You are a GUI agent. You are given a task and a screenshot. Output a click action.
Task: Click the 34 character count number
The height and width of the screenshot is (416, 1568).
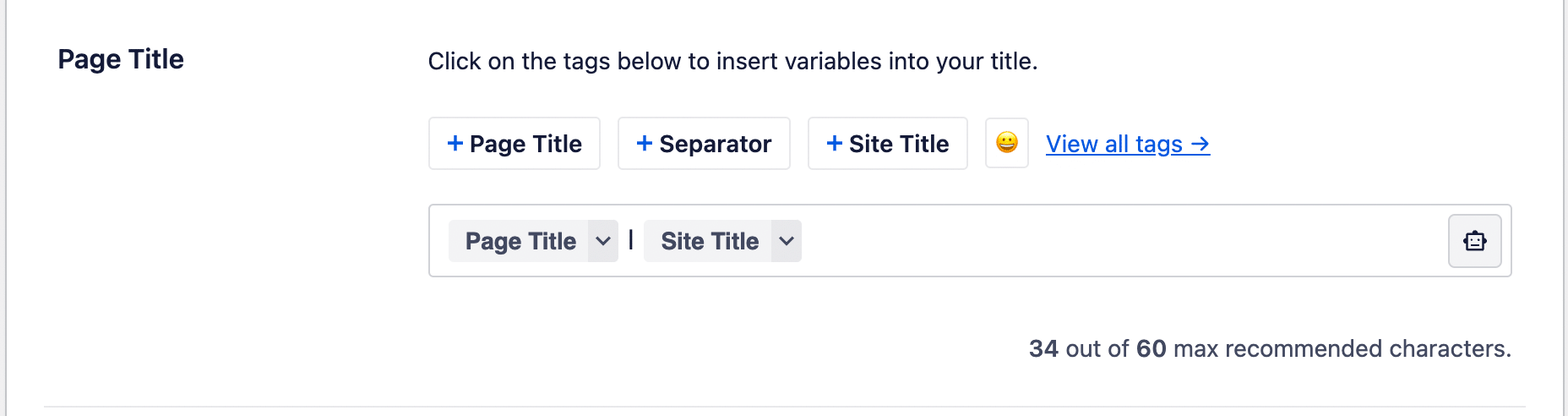(1043, 348)
